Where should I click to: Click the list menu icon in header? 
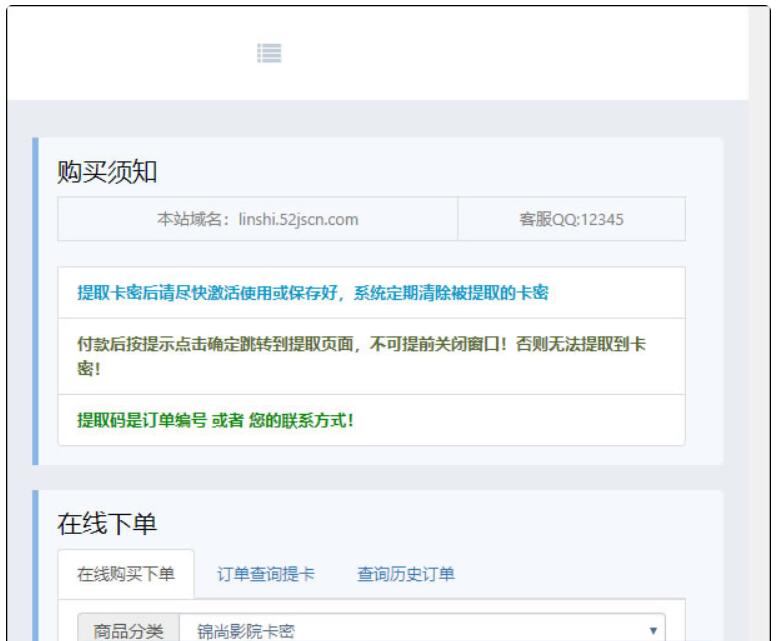point(268,52)
